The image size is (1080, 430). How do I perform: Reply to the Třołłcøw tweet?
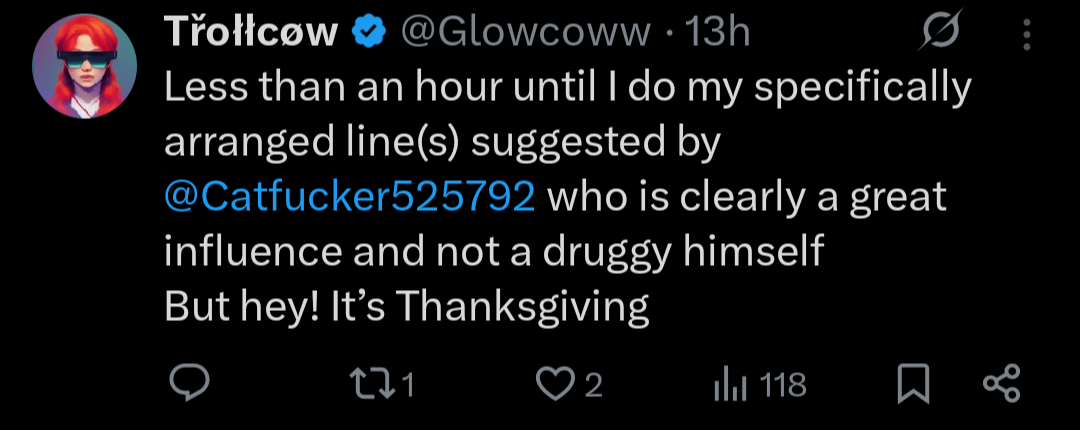point(187,384)
